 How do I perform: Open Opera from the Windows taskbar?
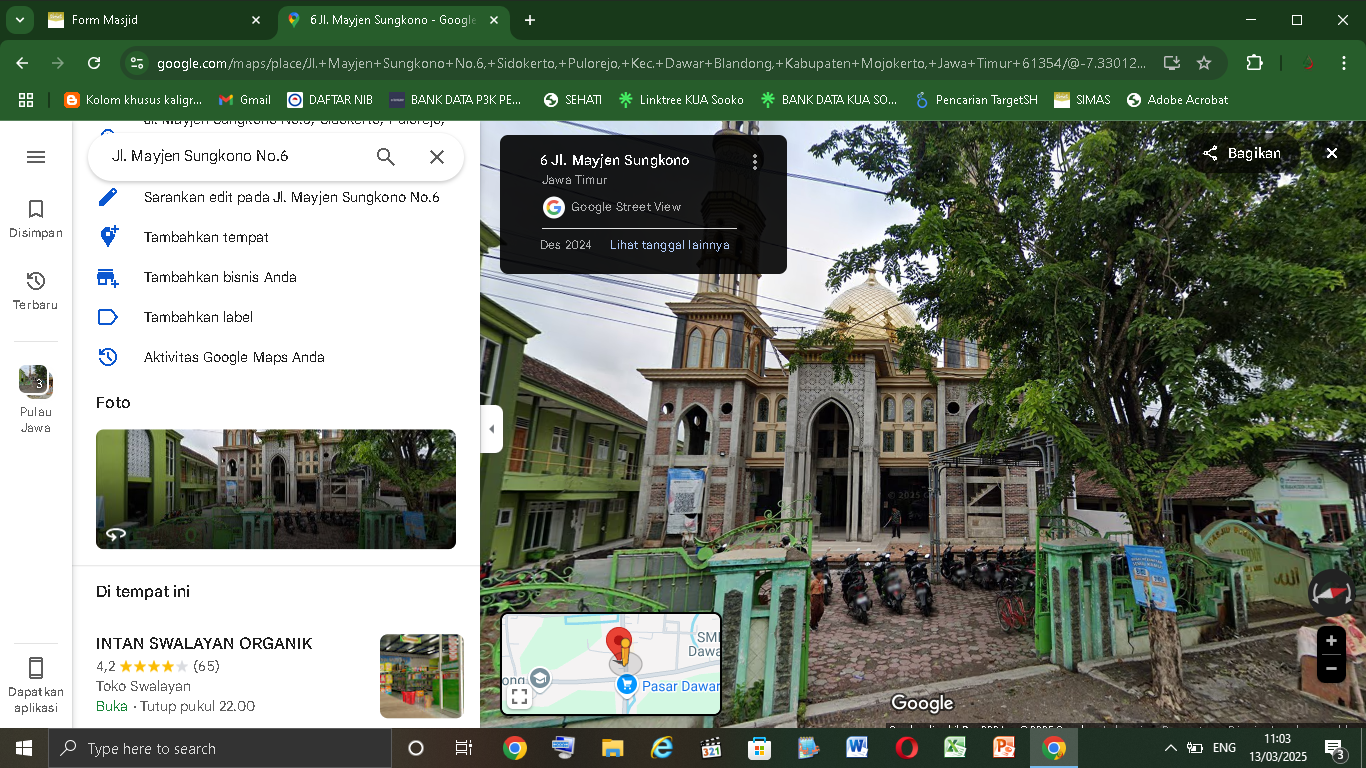coord(907,748)
